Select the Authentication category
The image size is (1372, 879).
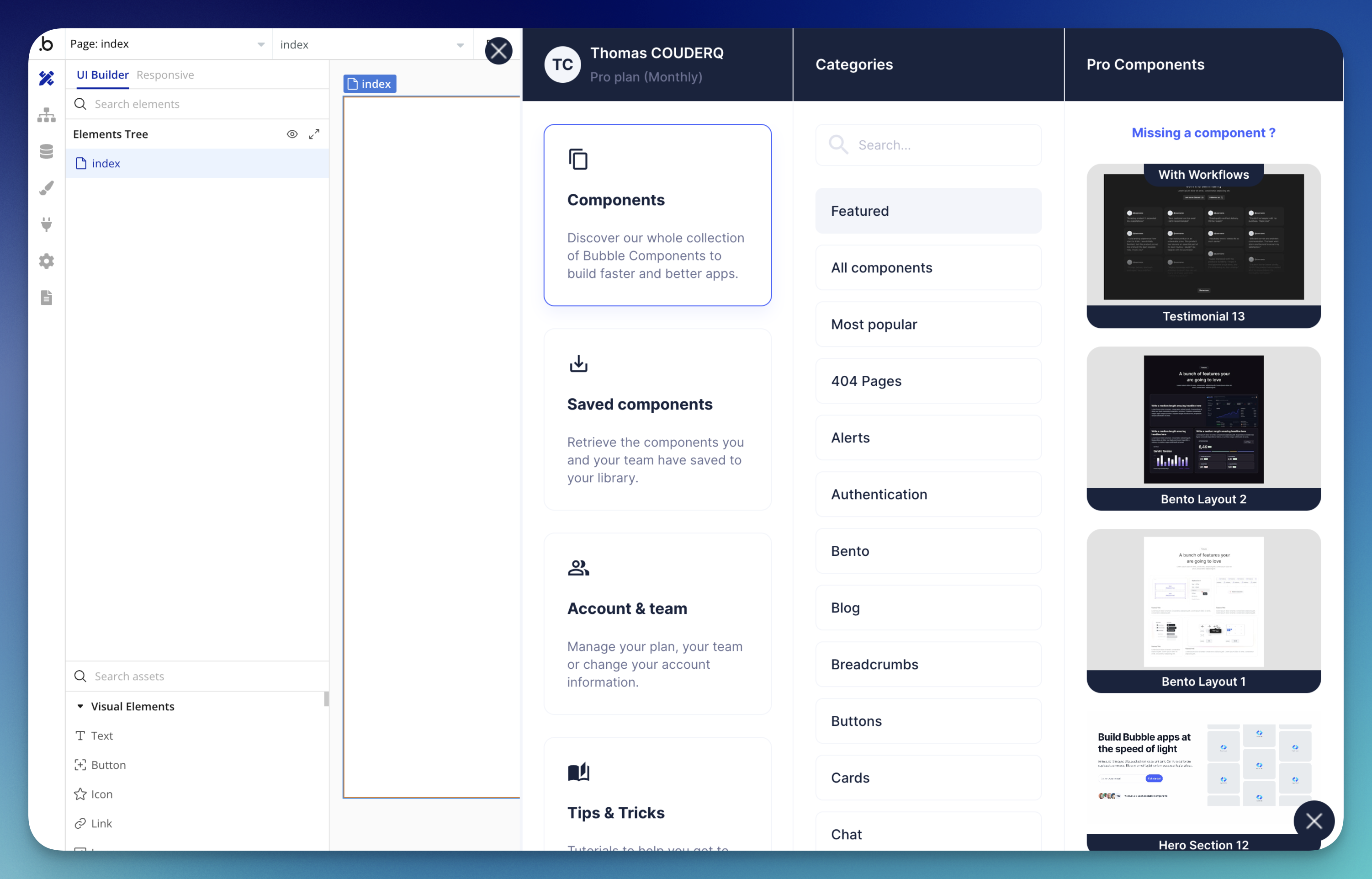point(928,494)
